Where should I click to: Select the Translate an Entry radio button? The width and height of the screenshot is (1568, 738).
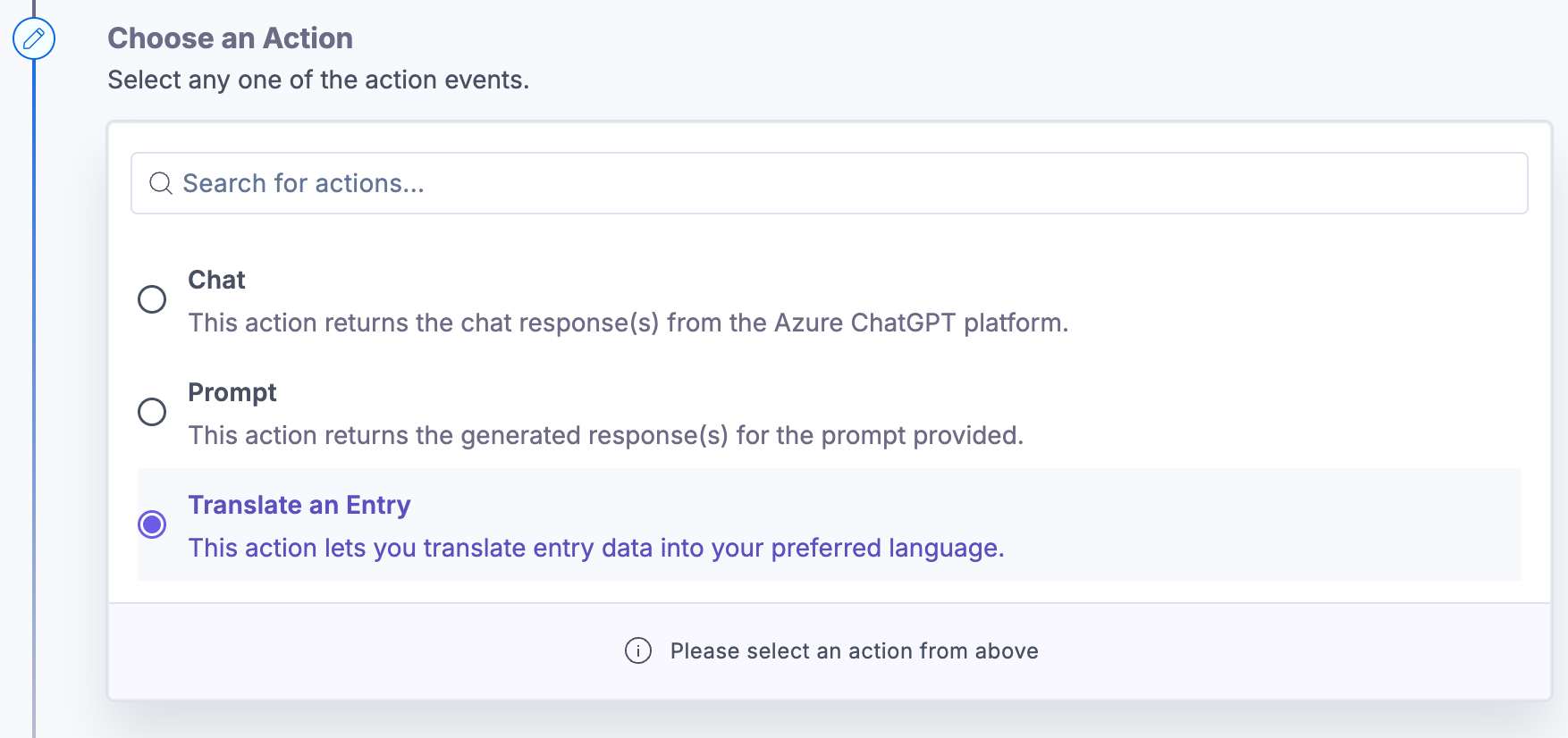152,524
